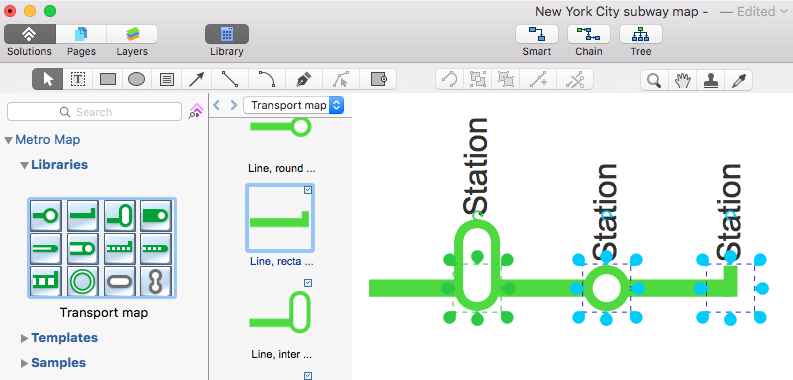The height and width of the screenshot is (380, 793).
Task: Click the solutions search icon beside Search
Action: 195,111
